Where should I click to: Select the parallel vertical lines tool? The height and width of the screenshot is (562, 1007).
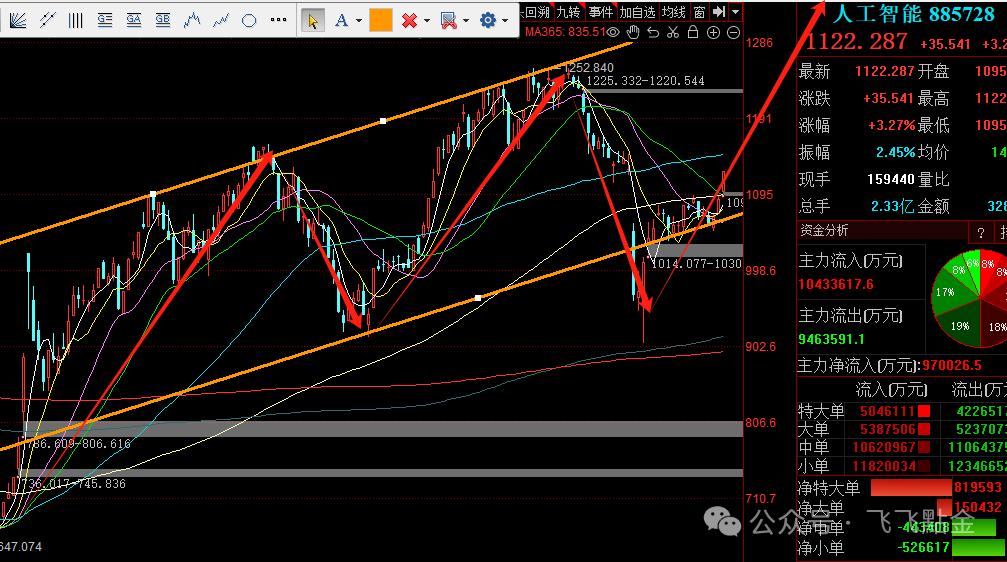coord(75,20)
